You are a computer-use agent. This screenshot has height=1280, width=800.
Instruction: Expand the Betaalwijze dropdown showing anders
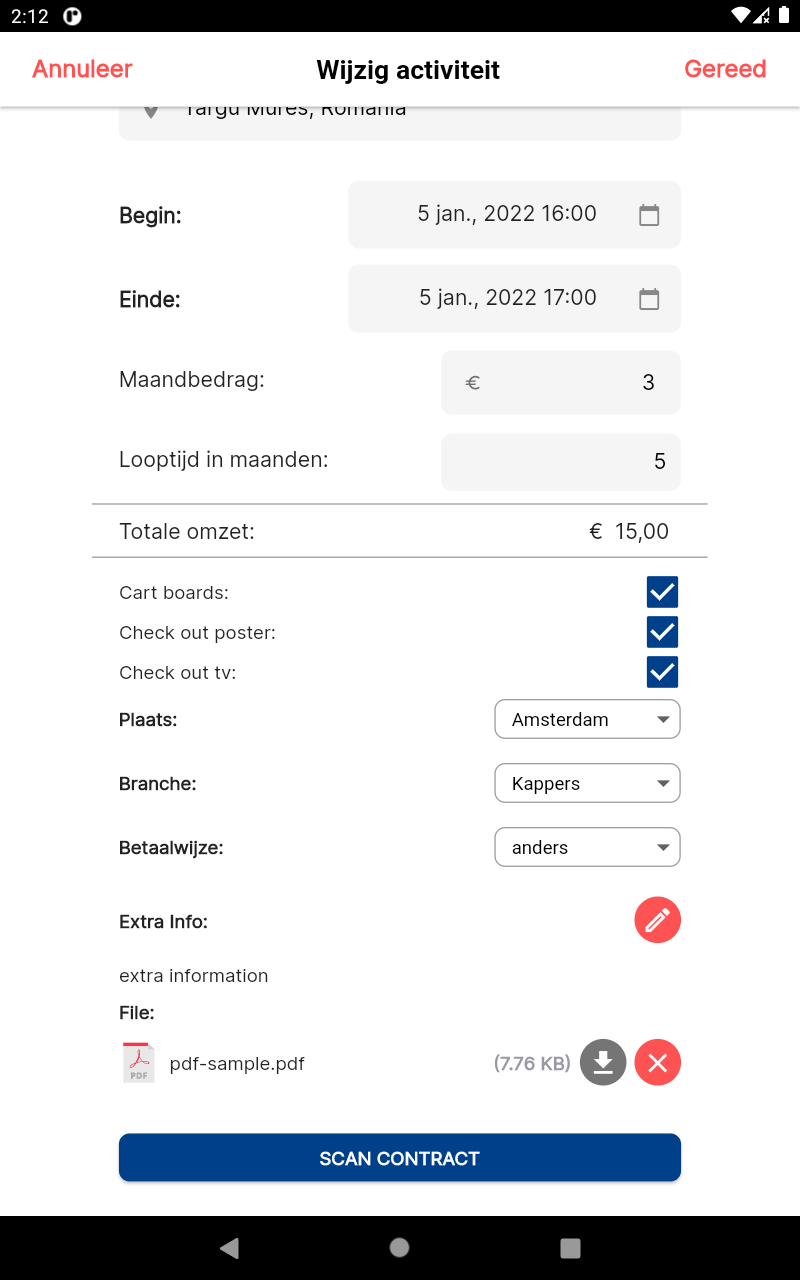[587, 847]
